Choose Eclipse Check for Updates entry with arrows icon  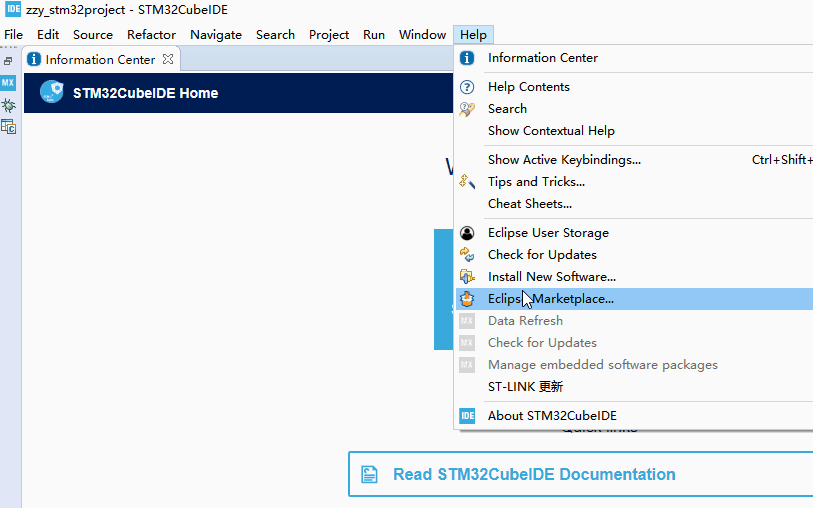click(x=634, y=255)
